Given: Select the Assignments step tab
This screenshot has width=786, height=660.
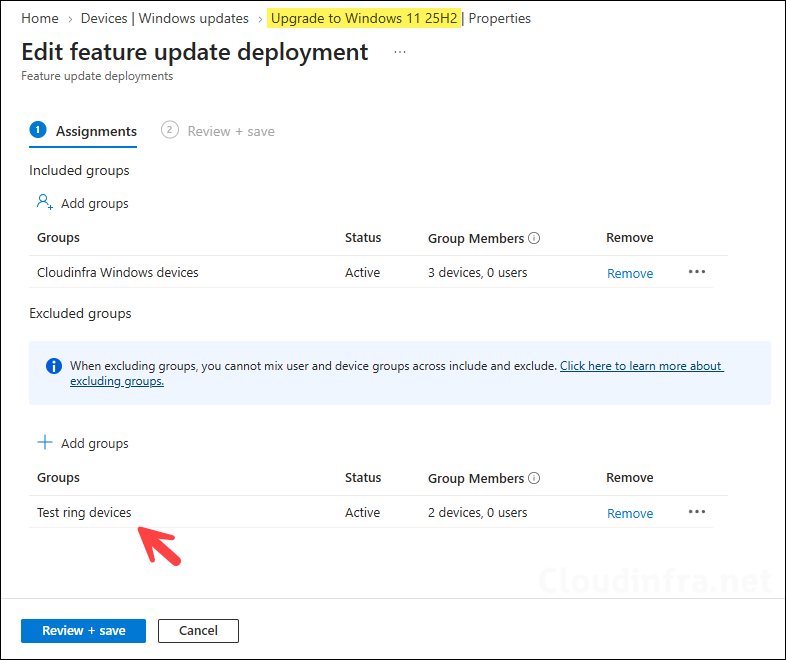Looking at the screenshot, I should coord(83,131).
